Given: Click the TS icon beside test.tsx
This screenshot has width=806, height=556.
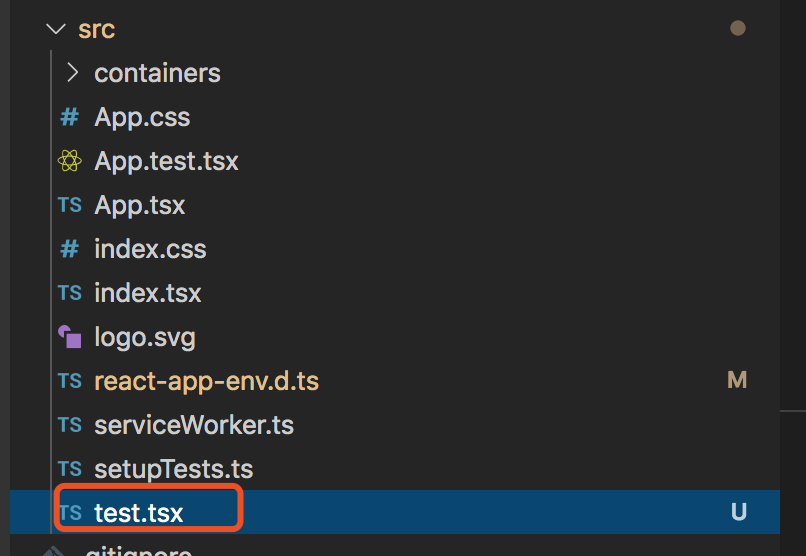Looking at the screenshot, I should point(69,513).
